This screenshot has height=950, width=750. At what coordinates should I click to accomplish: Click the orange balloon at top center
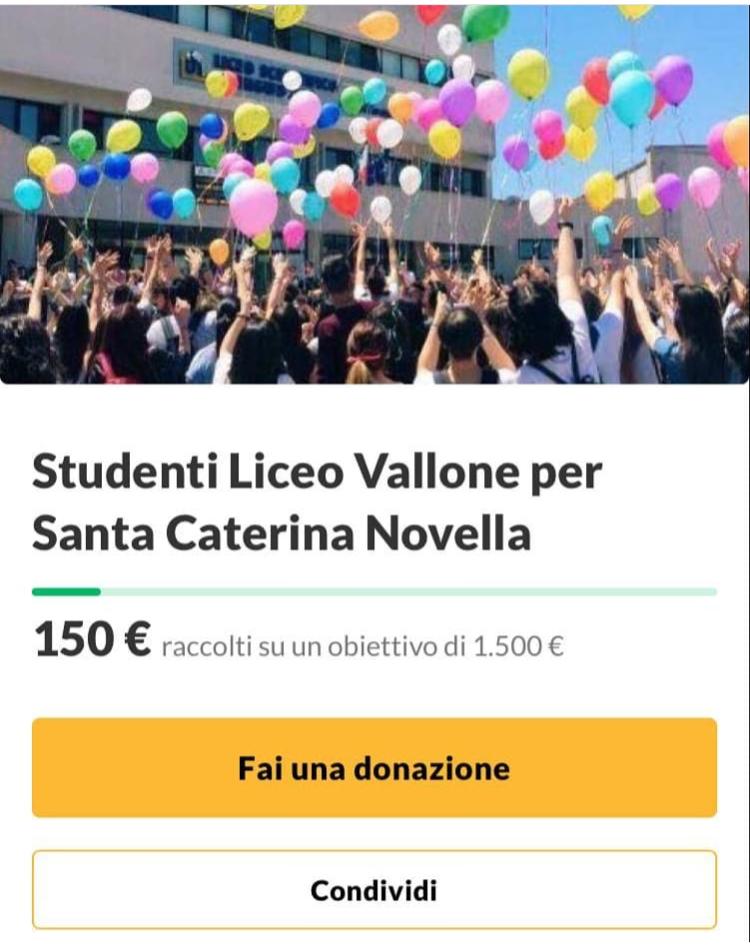(379, 26)
